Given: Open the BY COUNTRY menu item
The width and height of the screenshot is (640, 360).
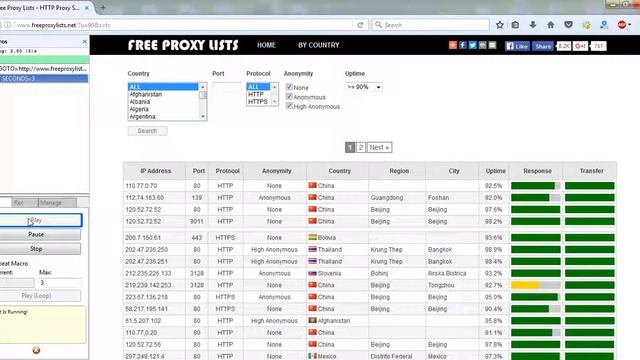Looking at the screenshot, I should click(x=318, y=45).
